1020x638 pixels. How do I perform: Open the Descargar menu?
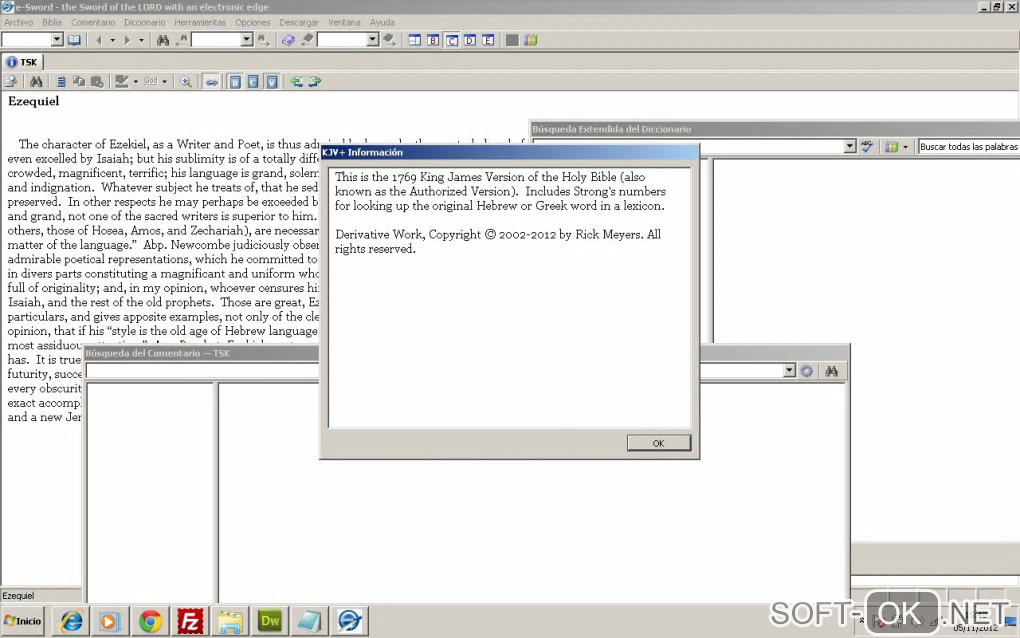tap(299, 22)
